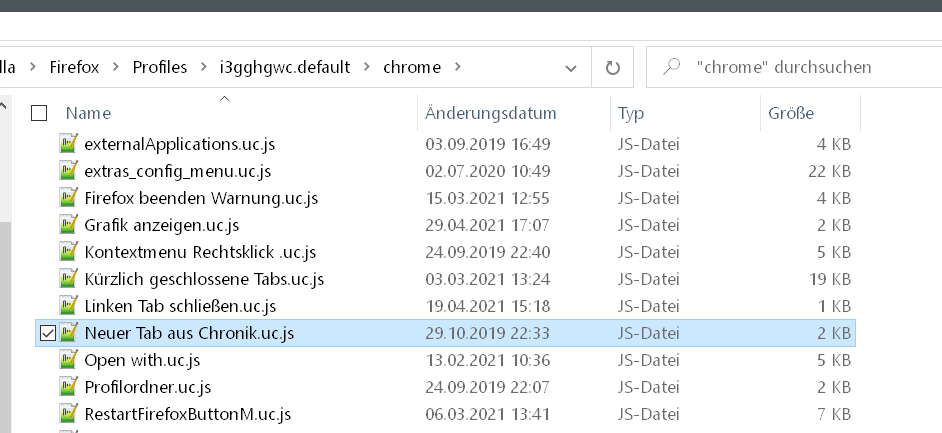Toggle the select-all checkbox in header

click(x=39, y=113)
